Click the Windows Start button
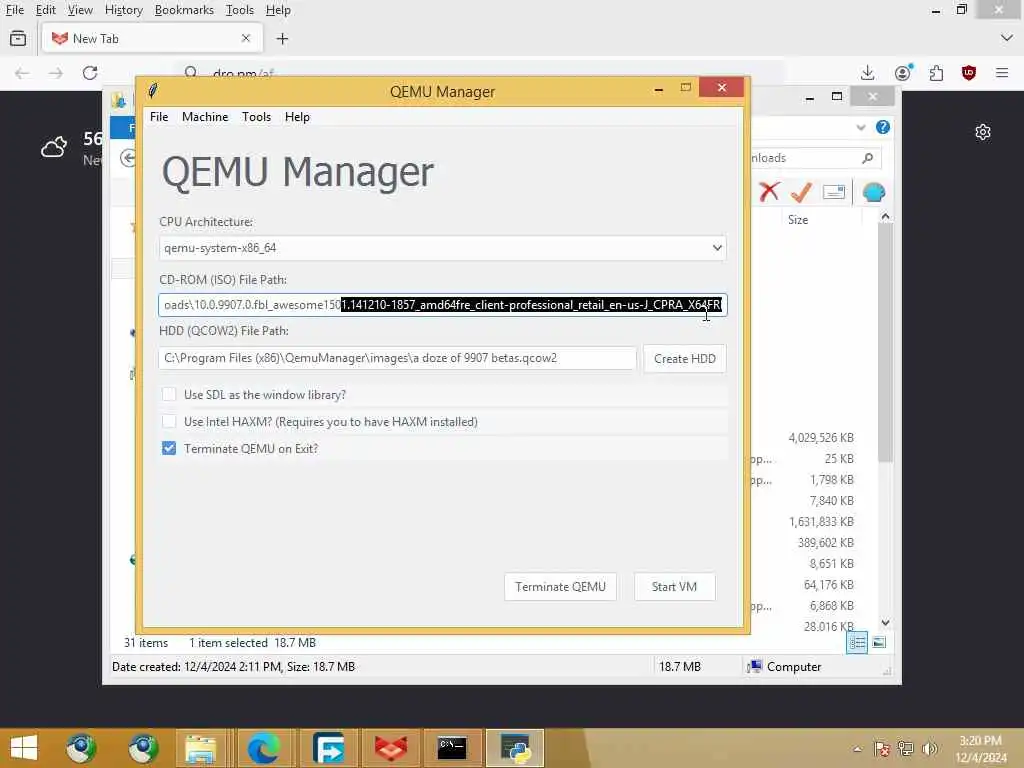 (x=24, y=748)
